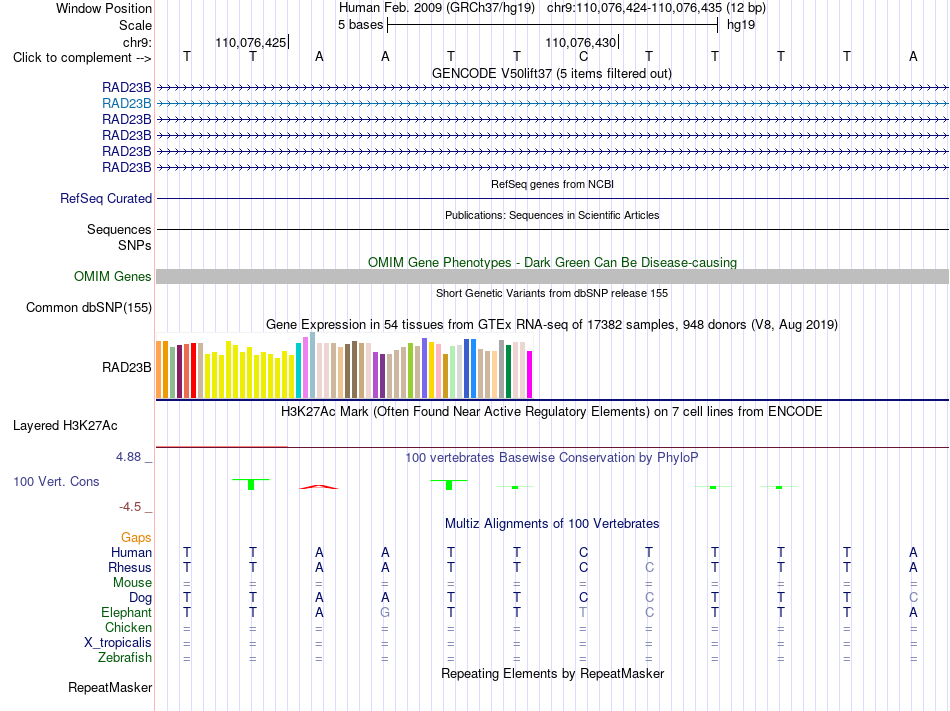Screen dimensions: 950x711
Task: Click 100 vertebrates Basewise Conservation title
Action: coord(551,458)
